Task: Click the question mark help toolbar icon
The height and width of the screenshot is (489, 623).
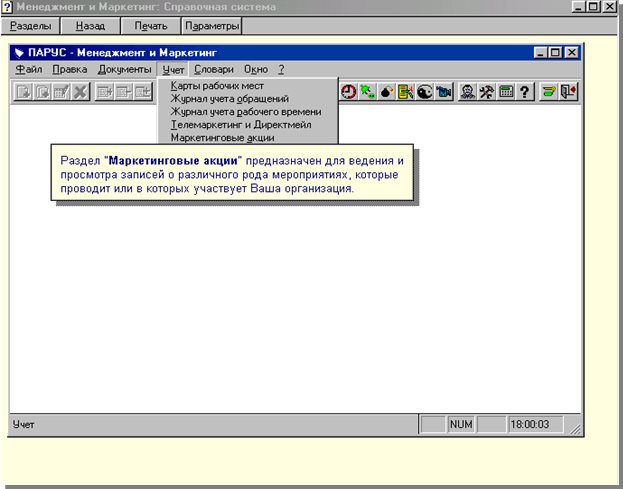Action: click(x=524, y=92)
